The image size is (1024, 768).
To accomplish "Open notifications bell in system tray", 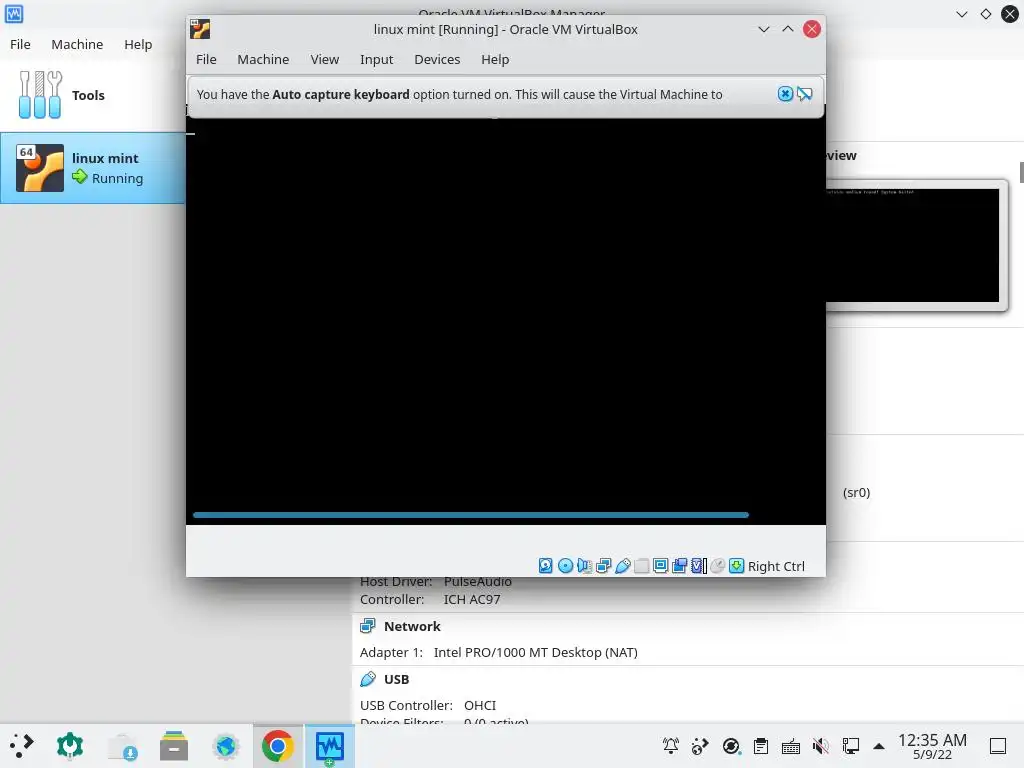I will [671, 746].
